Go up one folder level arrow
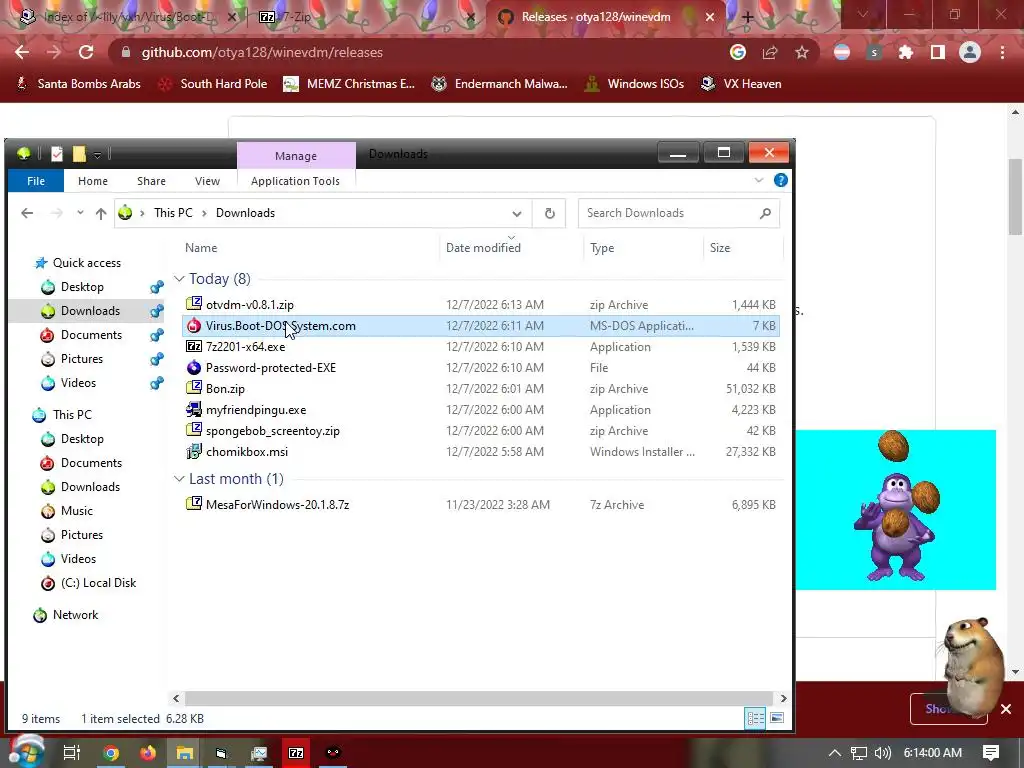1024x768 pixels. 101,213
